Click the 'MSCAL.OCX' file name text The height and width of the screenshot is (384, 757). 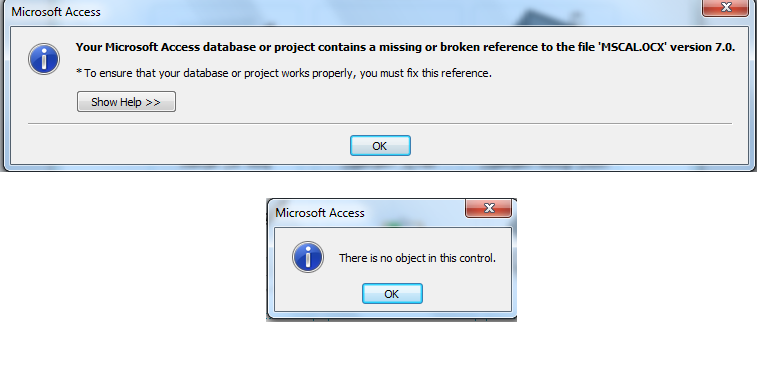633,47
